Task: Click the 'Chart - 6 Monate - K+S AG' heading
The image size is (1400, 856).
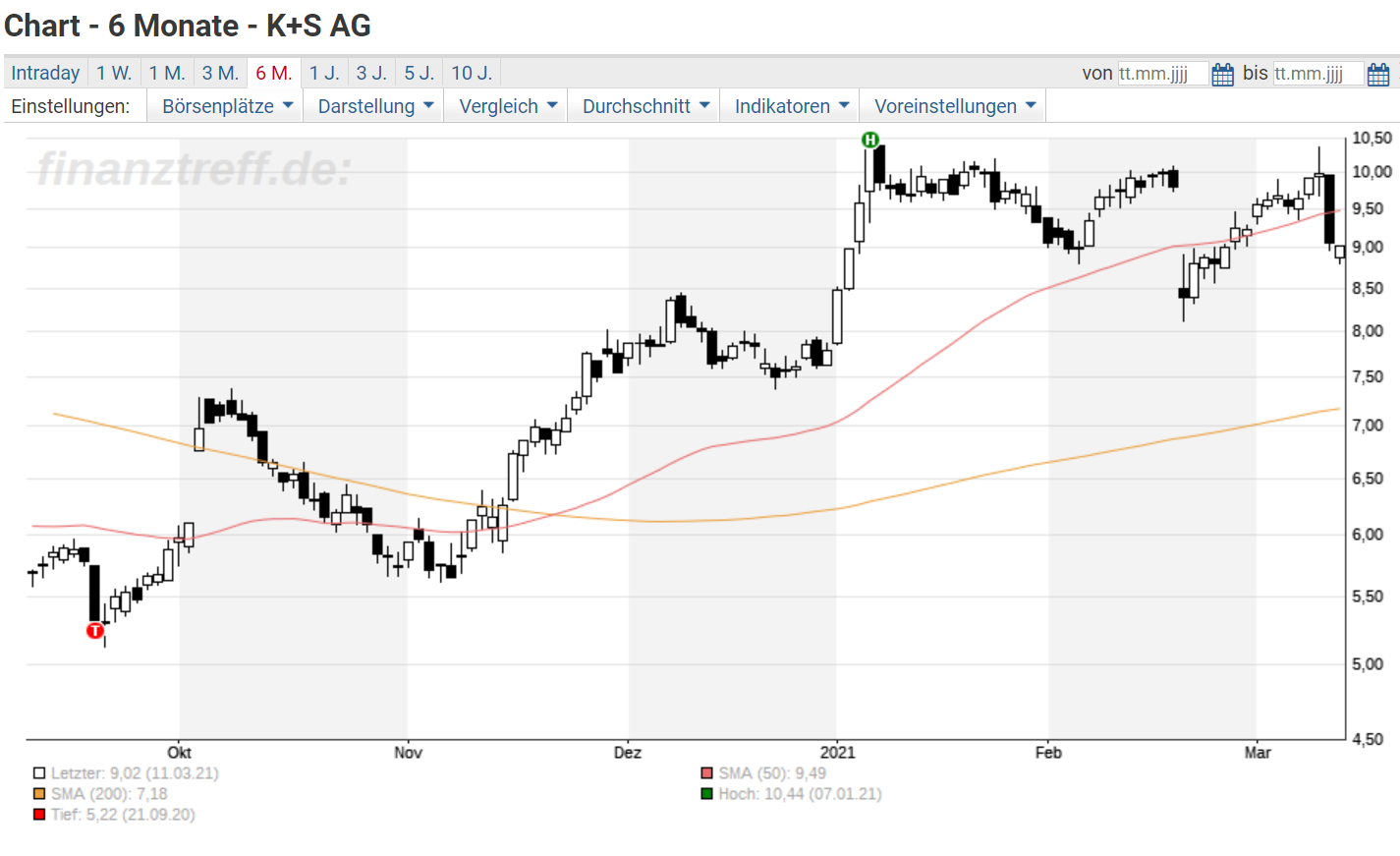Action: pos(188,26)
